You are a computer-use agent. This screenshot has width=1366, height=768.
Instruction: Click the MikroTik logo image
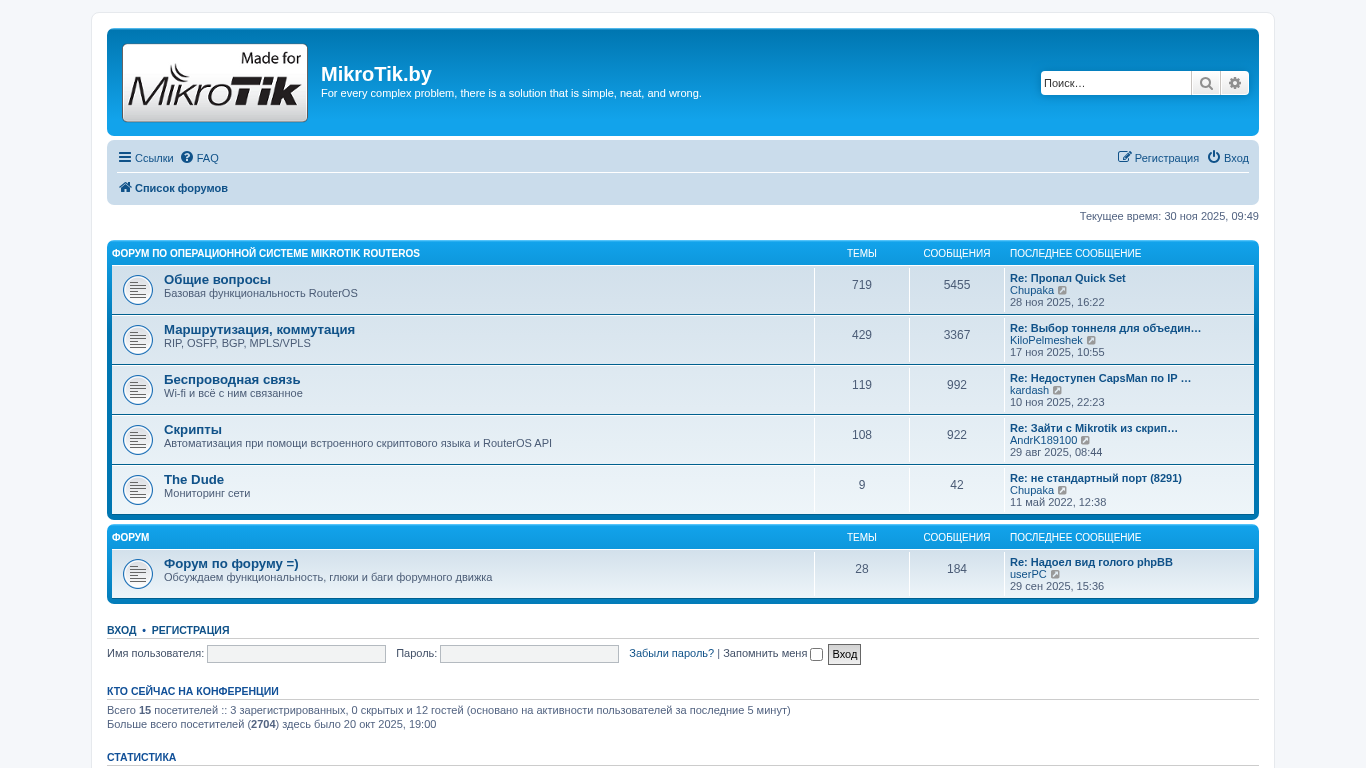[215, 83]
